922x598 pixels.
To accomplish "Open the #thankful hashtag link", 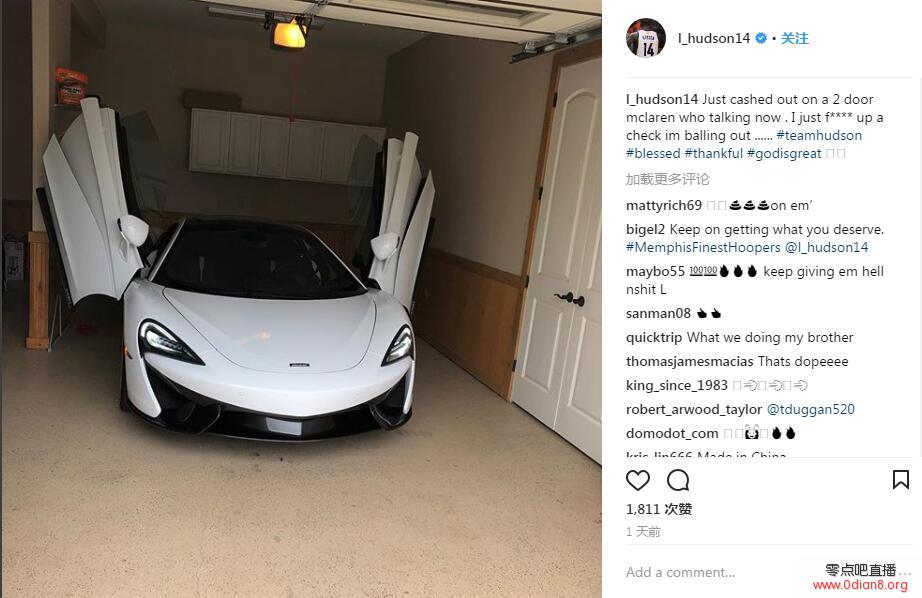I will [x=714, y=153].
